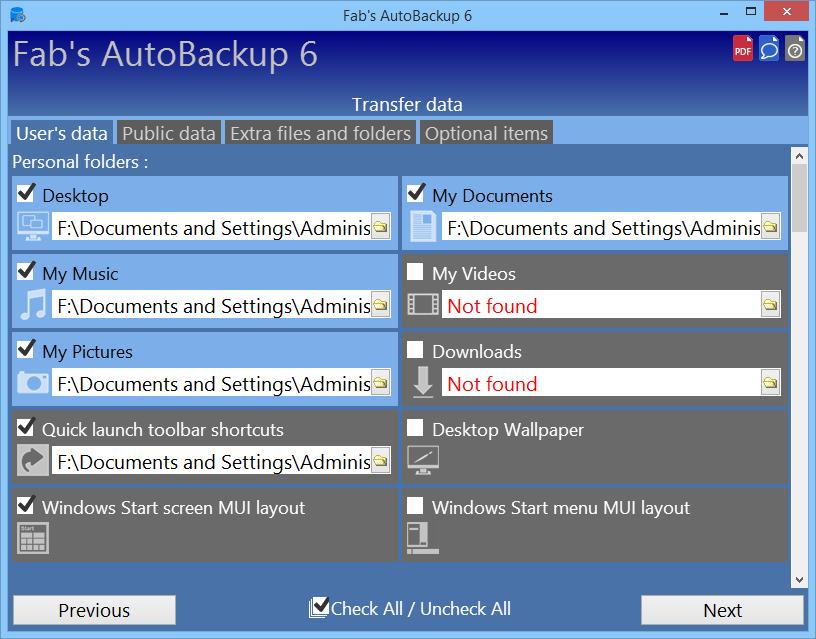The height and width of the screenshot is (639, 816).
Task: Browse folder for My Videos path
Action: [x=771, y=304]
